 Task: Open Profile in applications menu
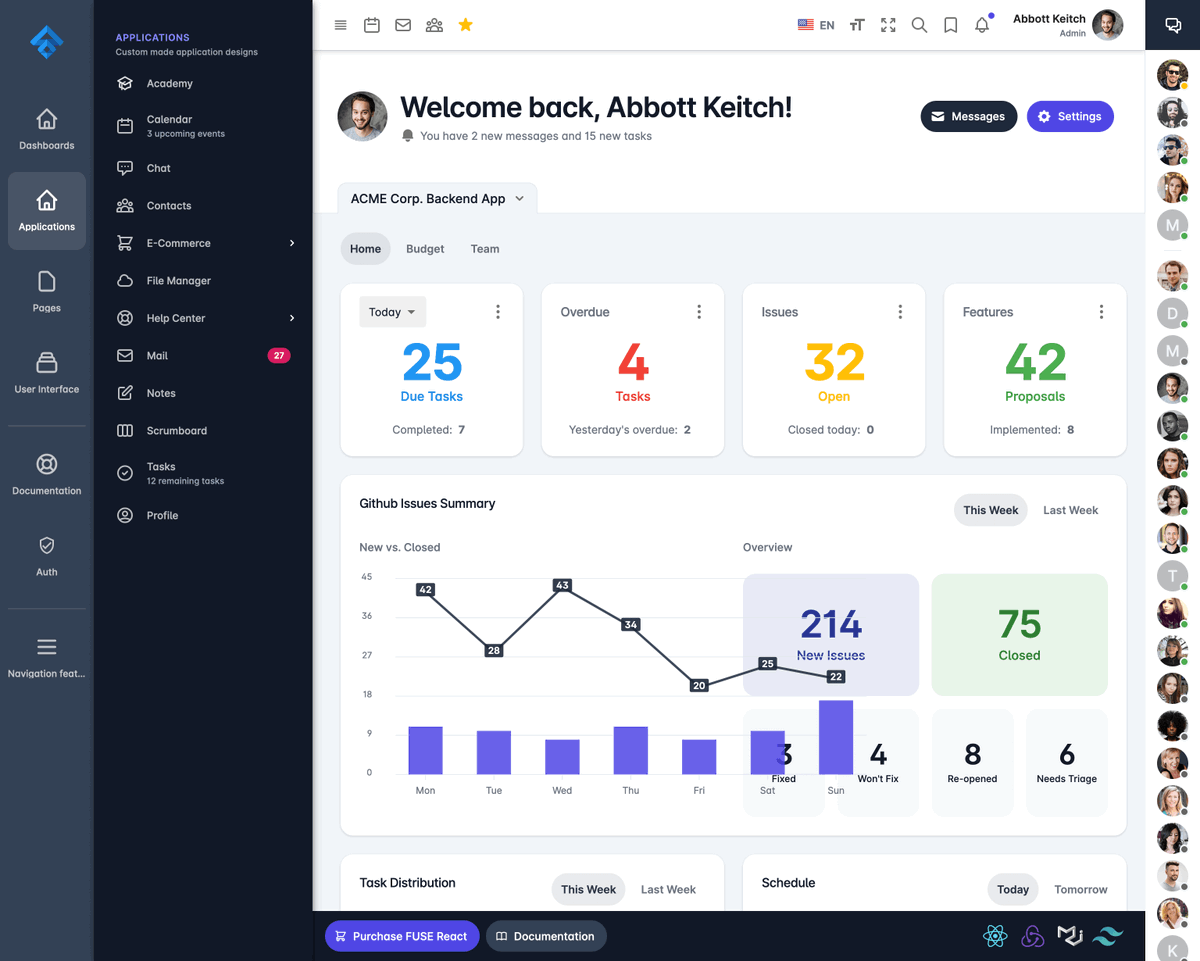pyautogui.click(x=206, y=516)
